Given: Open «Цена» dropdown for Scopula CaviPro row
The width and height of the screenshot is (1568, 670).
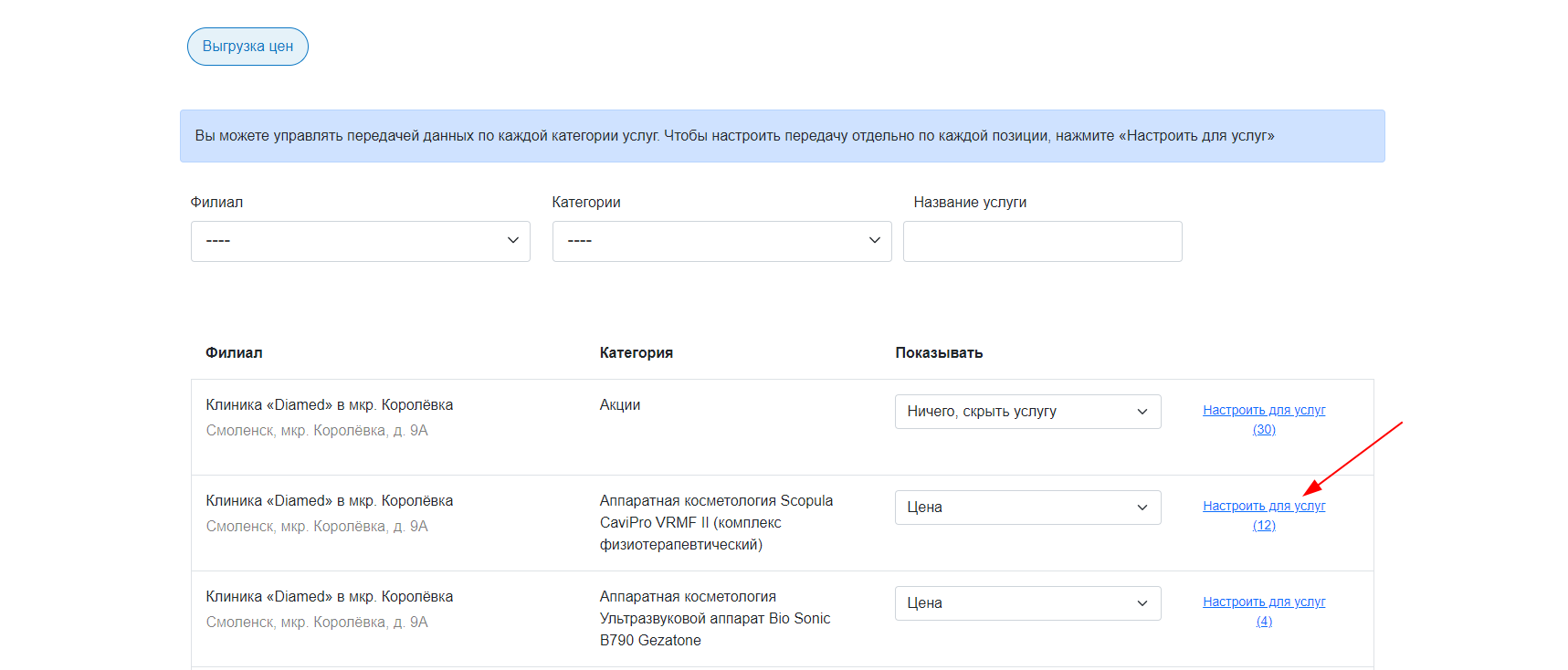Looking at the screenshot, I should click(x=1027, y=508).
